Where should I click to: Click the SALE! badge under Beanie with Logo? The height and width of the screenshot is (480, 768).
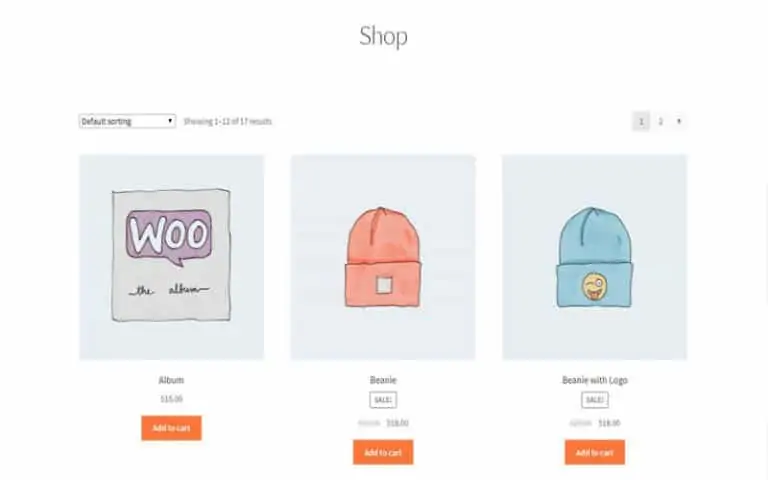[595, 400]
